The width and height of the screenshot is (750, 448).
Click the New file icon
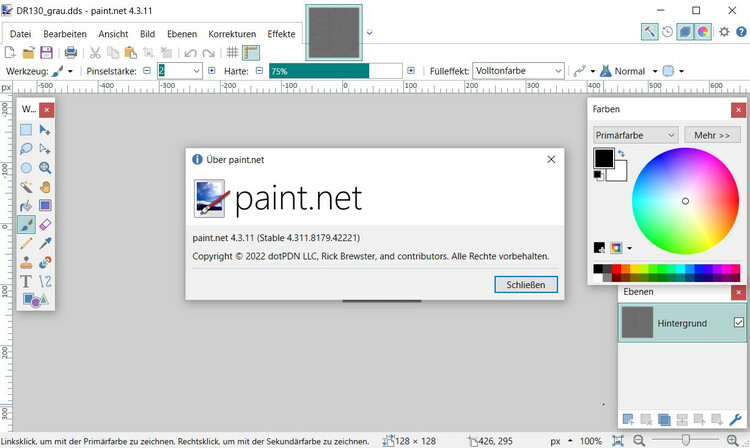point(10,52)
